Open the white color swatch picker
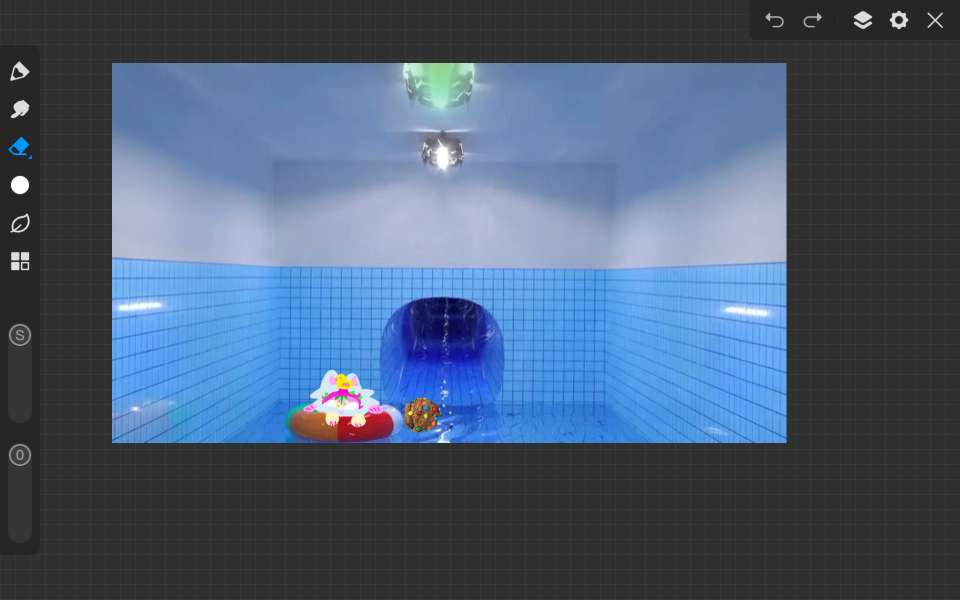Image resolution: width=960 pixels, height=600 pixels. [20, 185]
